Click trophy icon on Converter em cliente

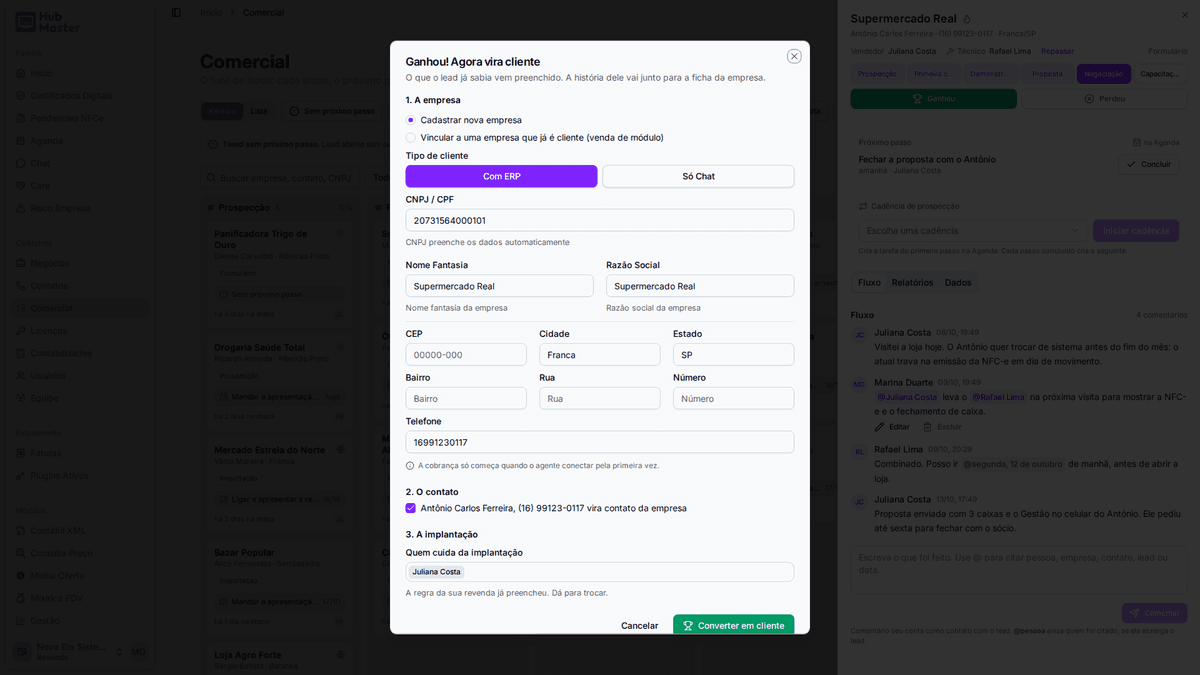[x=688, y=626]
